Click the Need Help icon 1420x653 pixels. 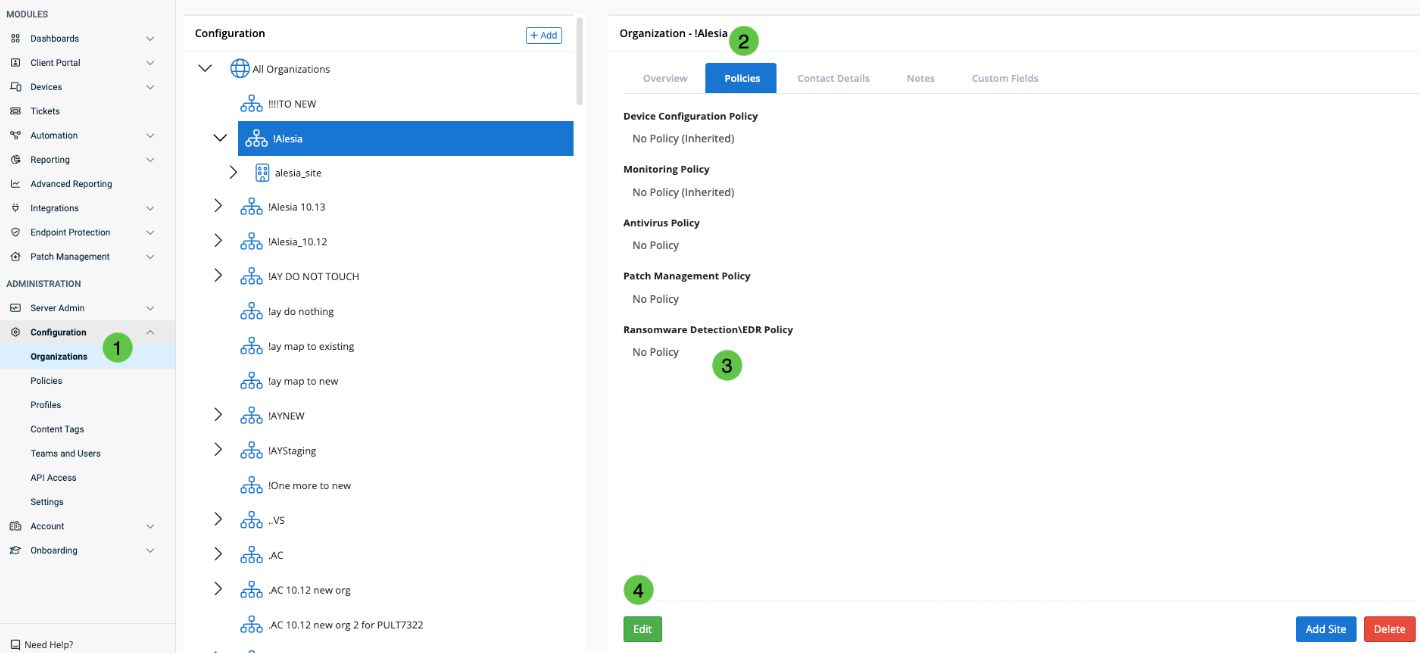[15, 645]
